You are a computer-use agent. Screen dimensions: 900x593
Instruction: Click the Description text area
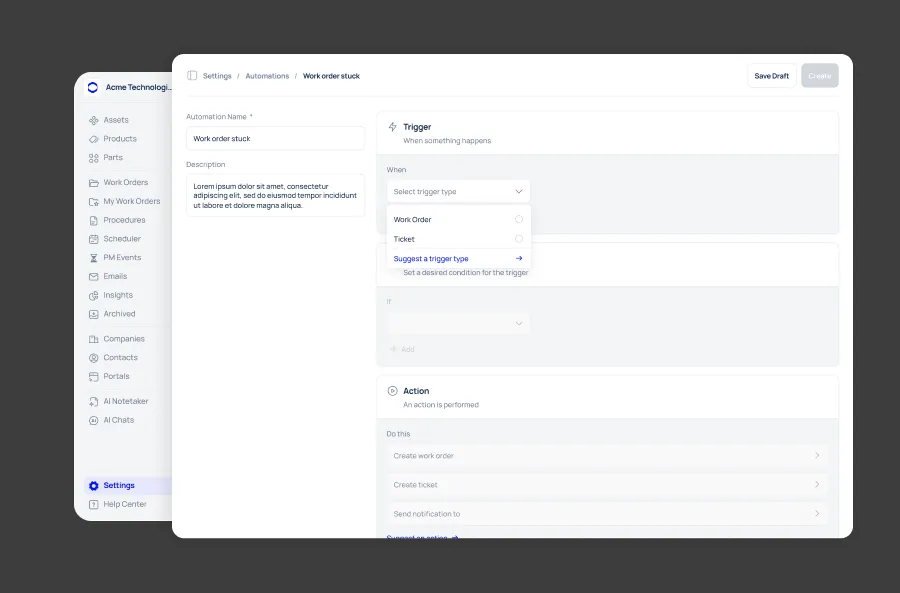[275, 195]
